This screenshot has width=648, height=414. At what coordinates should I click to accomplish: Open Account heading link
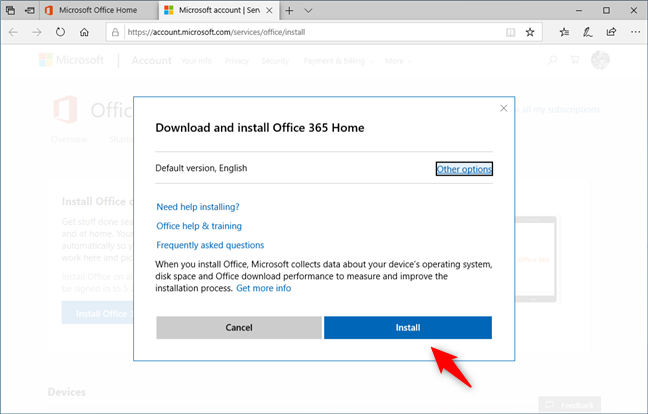click(151, 61)
